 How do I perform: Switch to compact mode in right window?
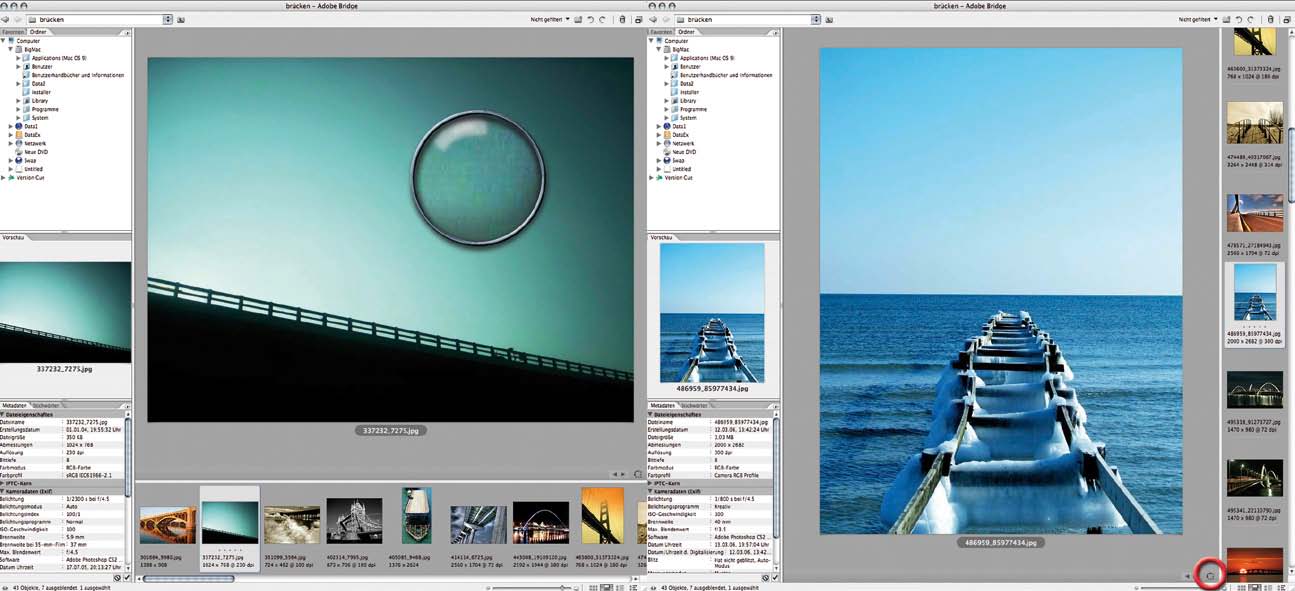click(x=1285, y=19)
